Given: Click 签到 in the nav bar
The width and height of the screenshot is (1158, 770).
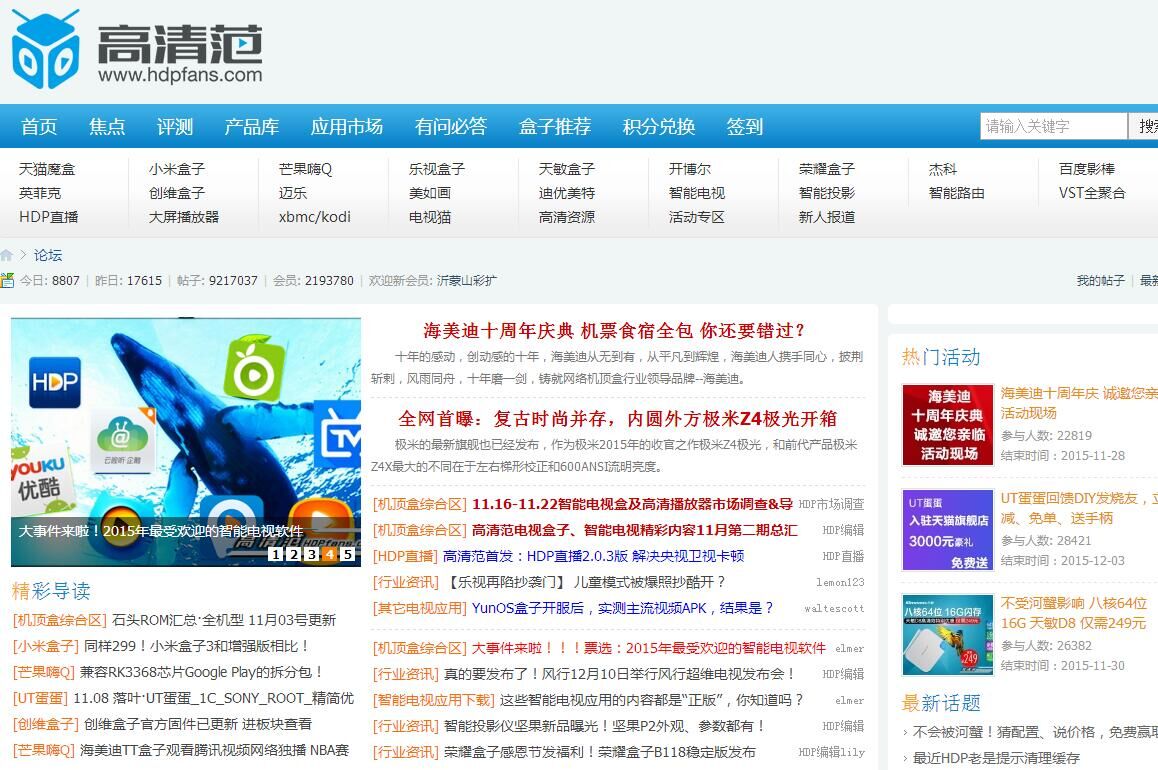Looking at the screenshot, I should point(745,127).
